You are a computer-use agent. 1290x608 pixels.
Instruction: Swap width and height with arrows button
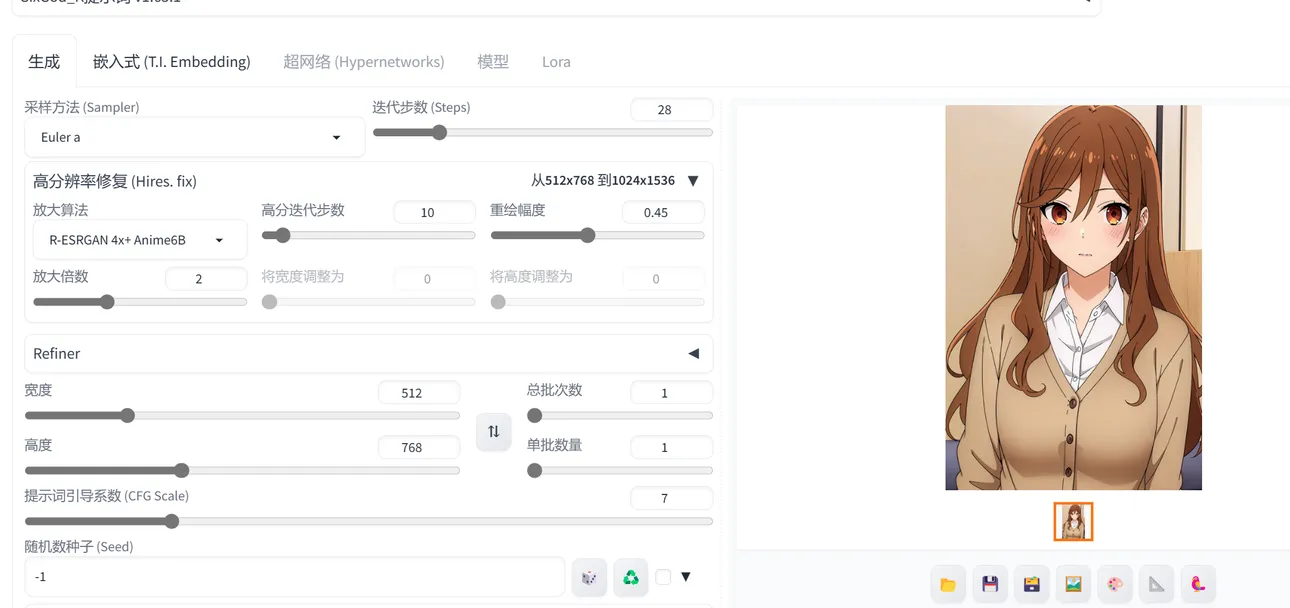[494, 431]
